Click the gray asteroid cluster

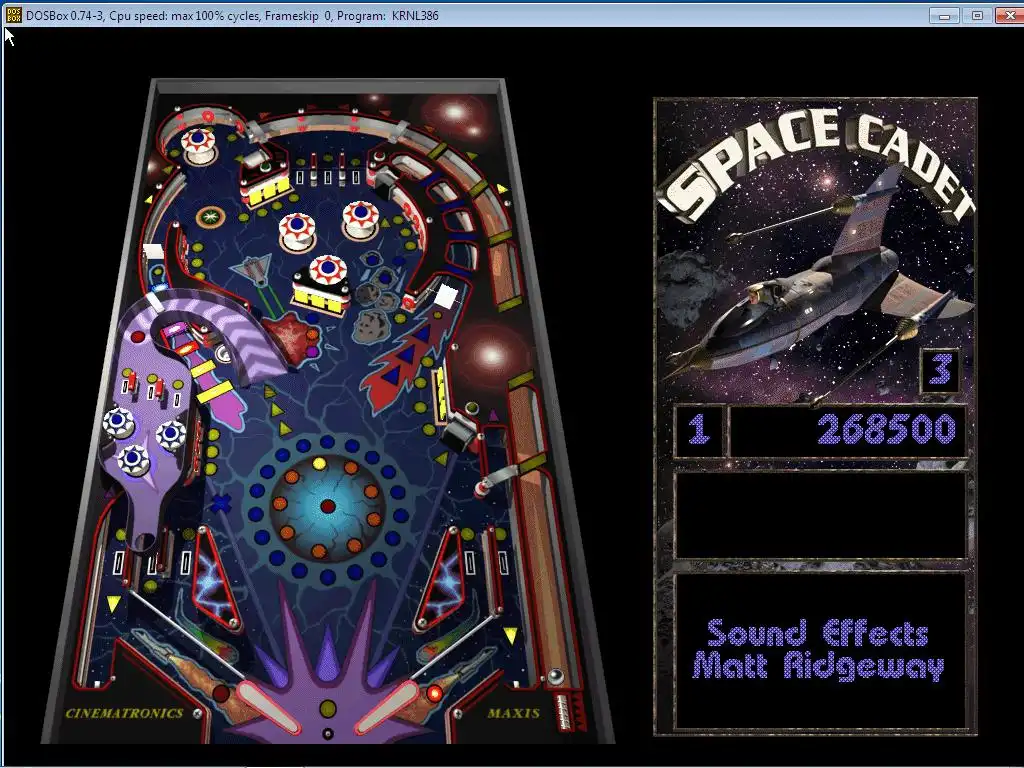point(374,297)
